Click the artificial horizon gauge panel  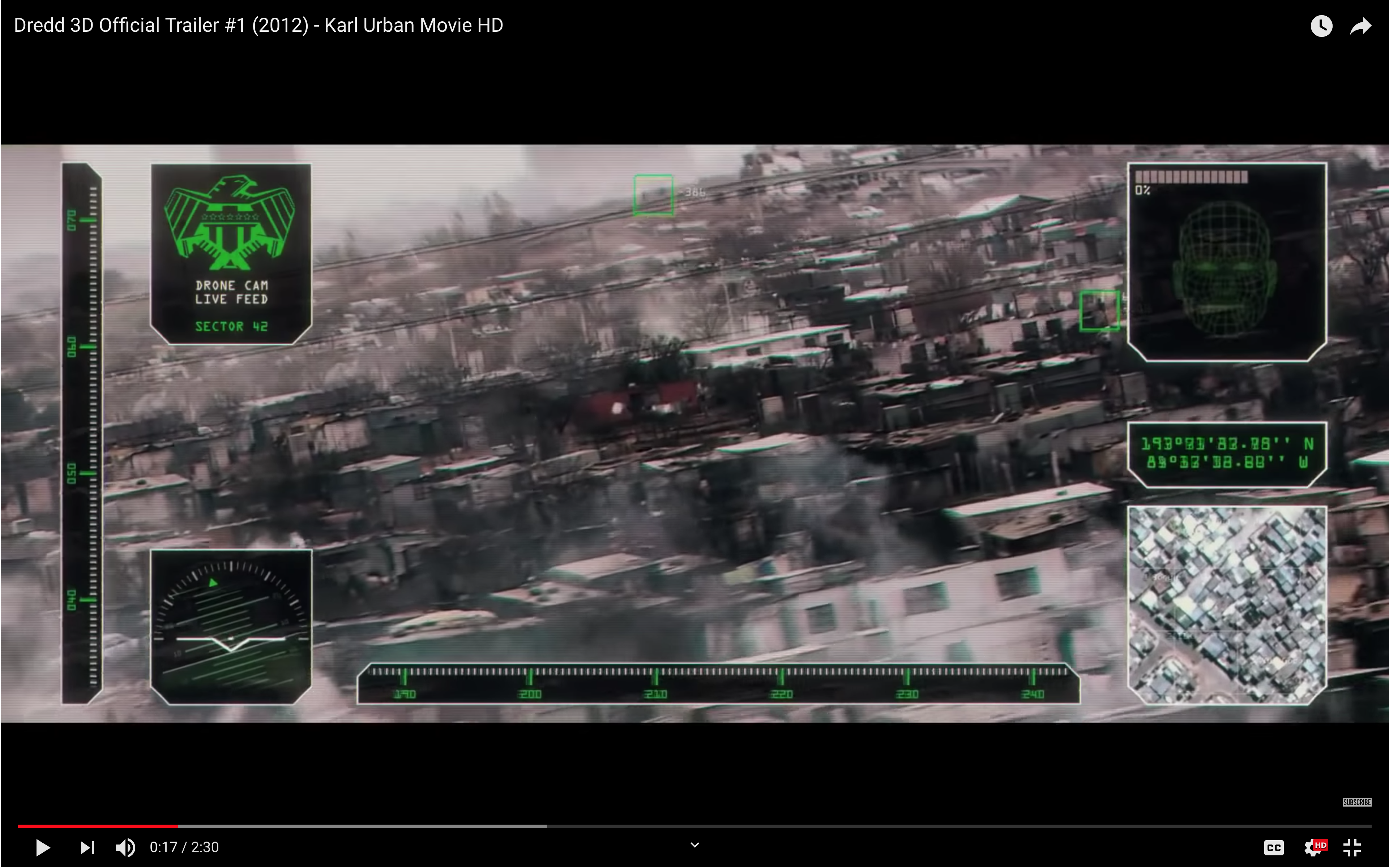pos(231,626)
